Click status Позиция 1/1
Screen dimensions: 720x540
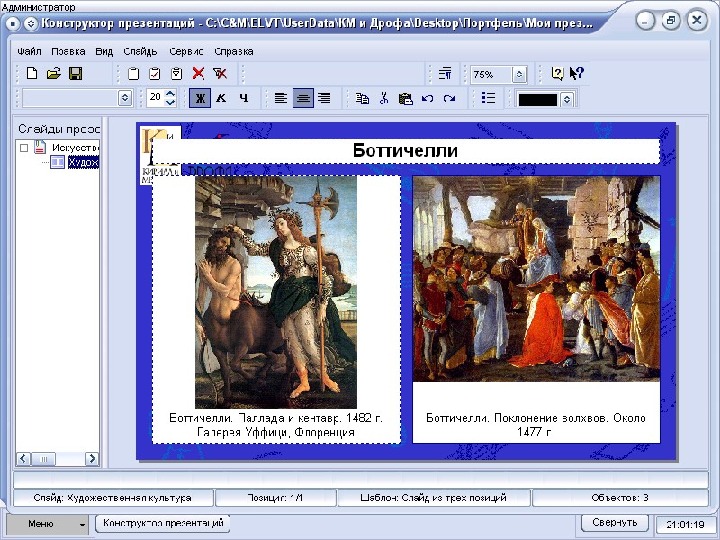(276, 498)
